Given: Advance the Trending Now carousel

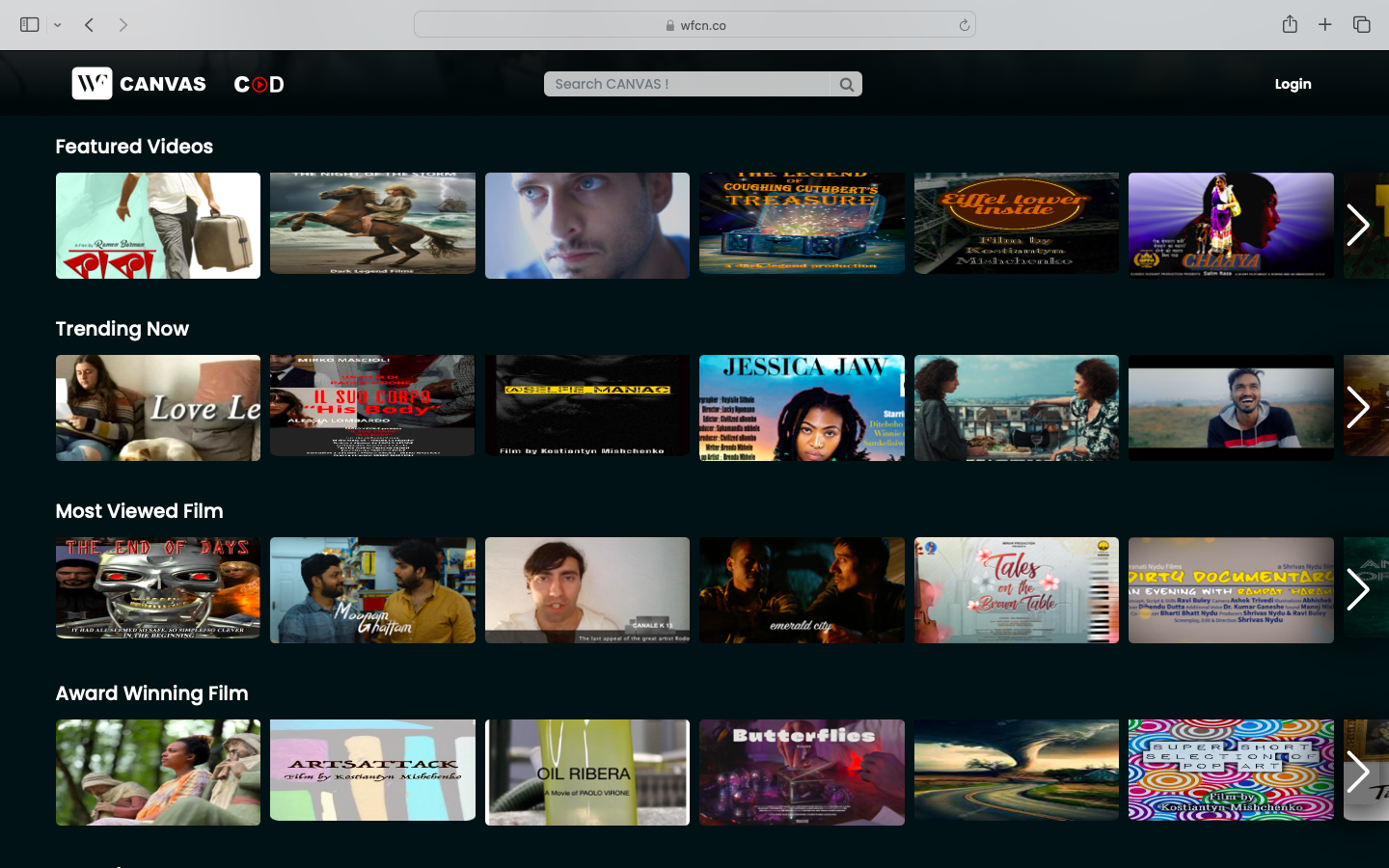Looking at the screenshot, I should (x=1358, y=407).
